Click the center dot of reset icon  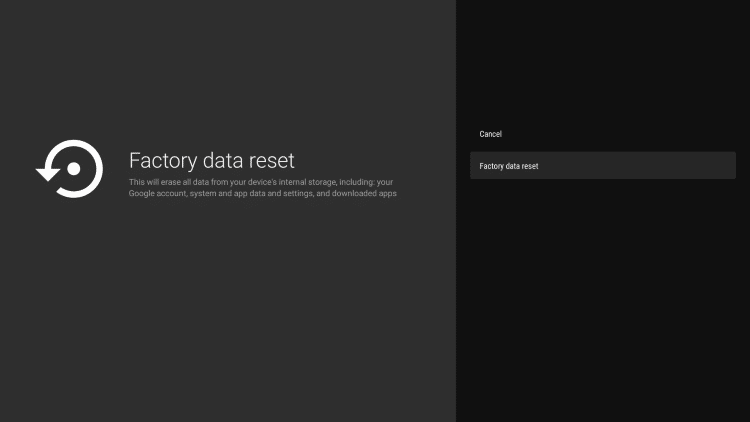tap(73, 169)
